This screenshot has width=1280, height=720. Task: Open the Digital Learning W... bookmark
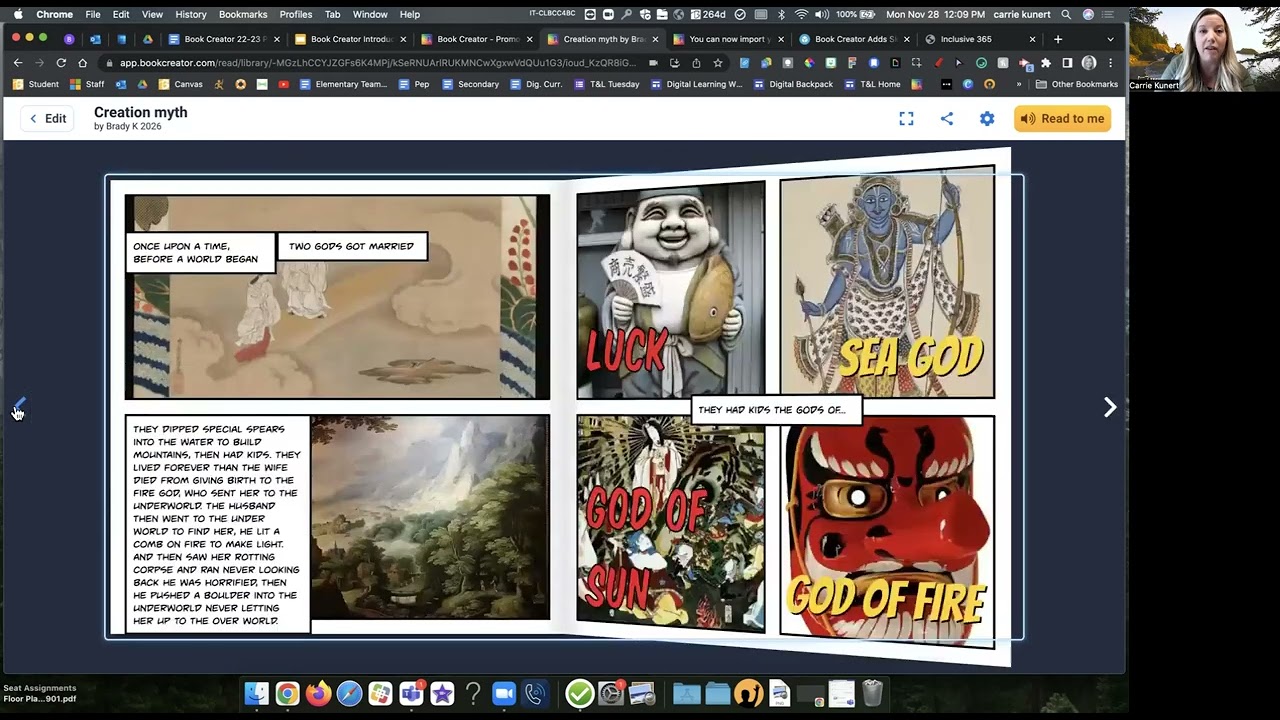tap(697, 84)
